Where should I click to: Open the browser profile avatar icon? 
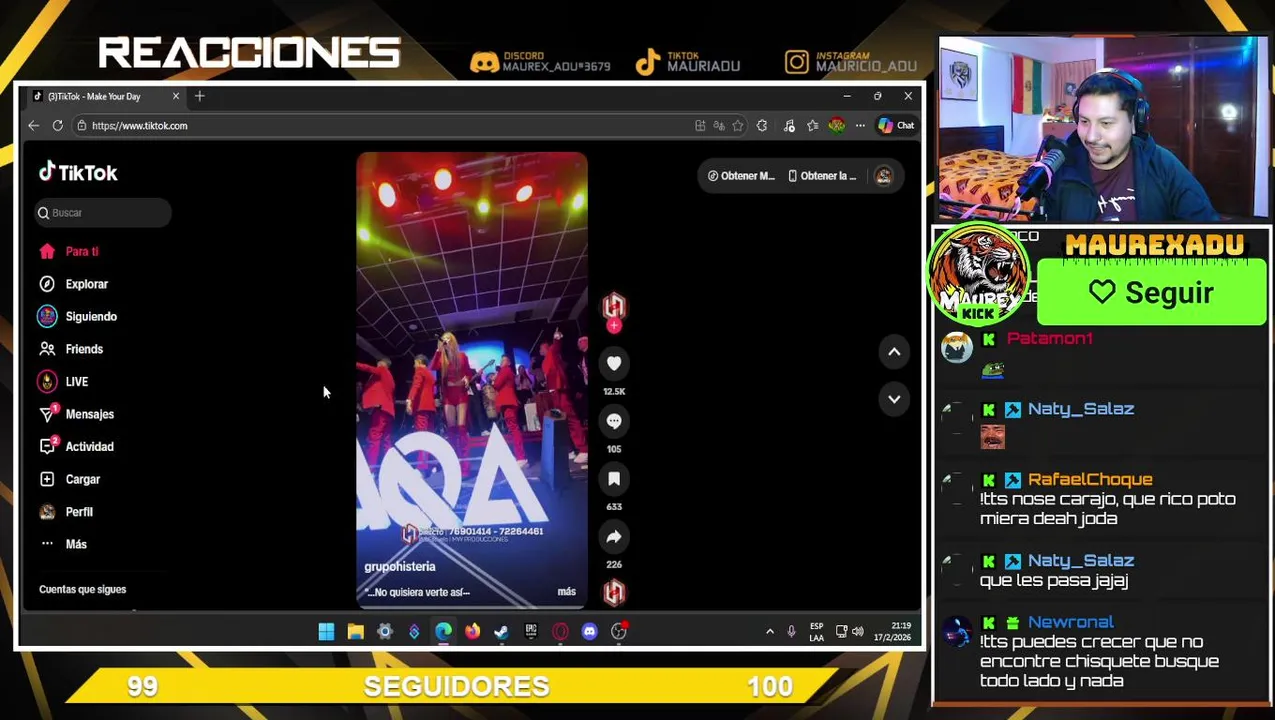pyautogui.click(x=837, y=126)
